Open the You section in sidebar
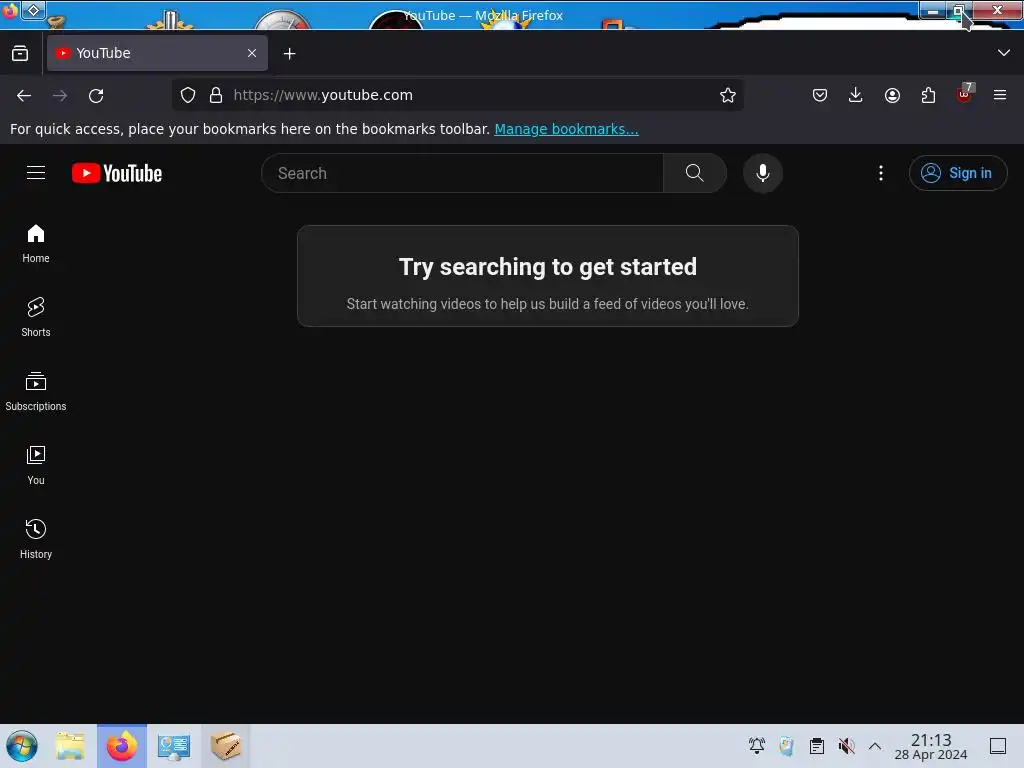 pyautogui.click(x=36, y=465)
